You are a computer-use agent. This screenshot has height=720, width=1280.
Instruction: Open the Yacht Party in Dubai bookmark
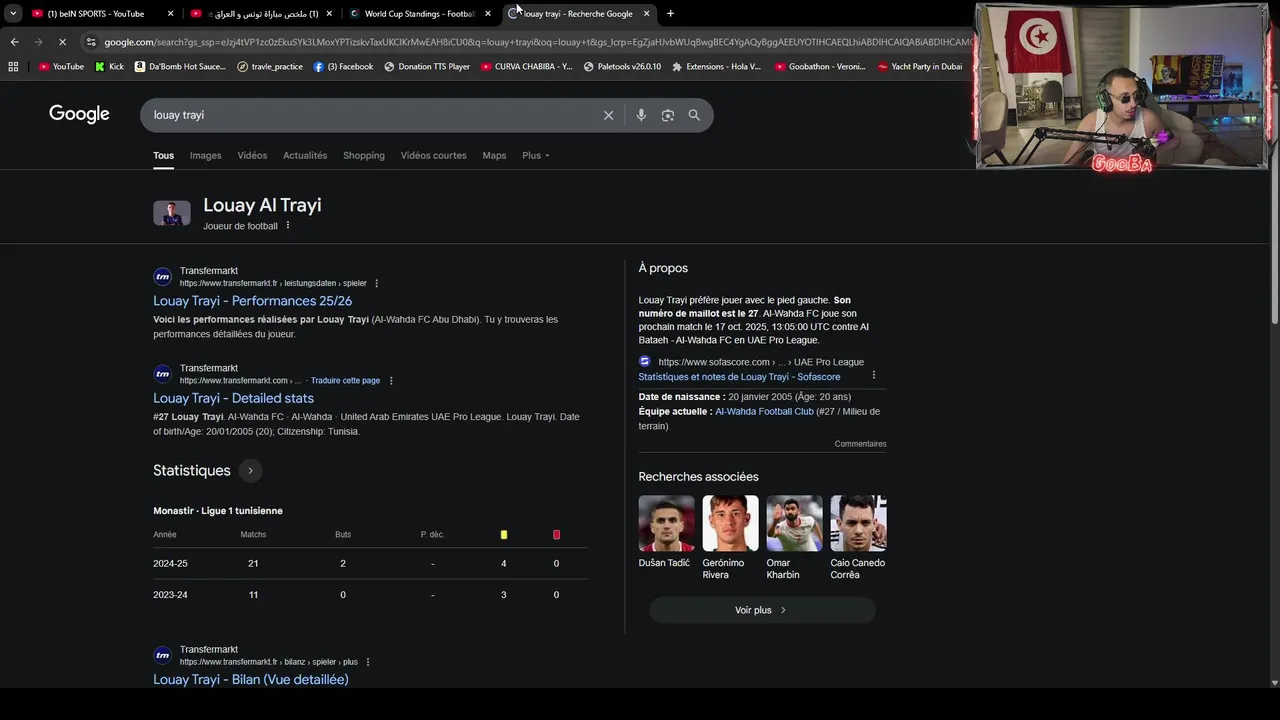point(920,67)
